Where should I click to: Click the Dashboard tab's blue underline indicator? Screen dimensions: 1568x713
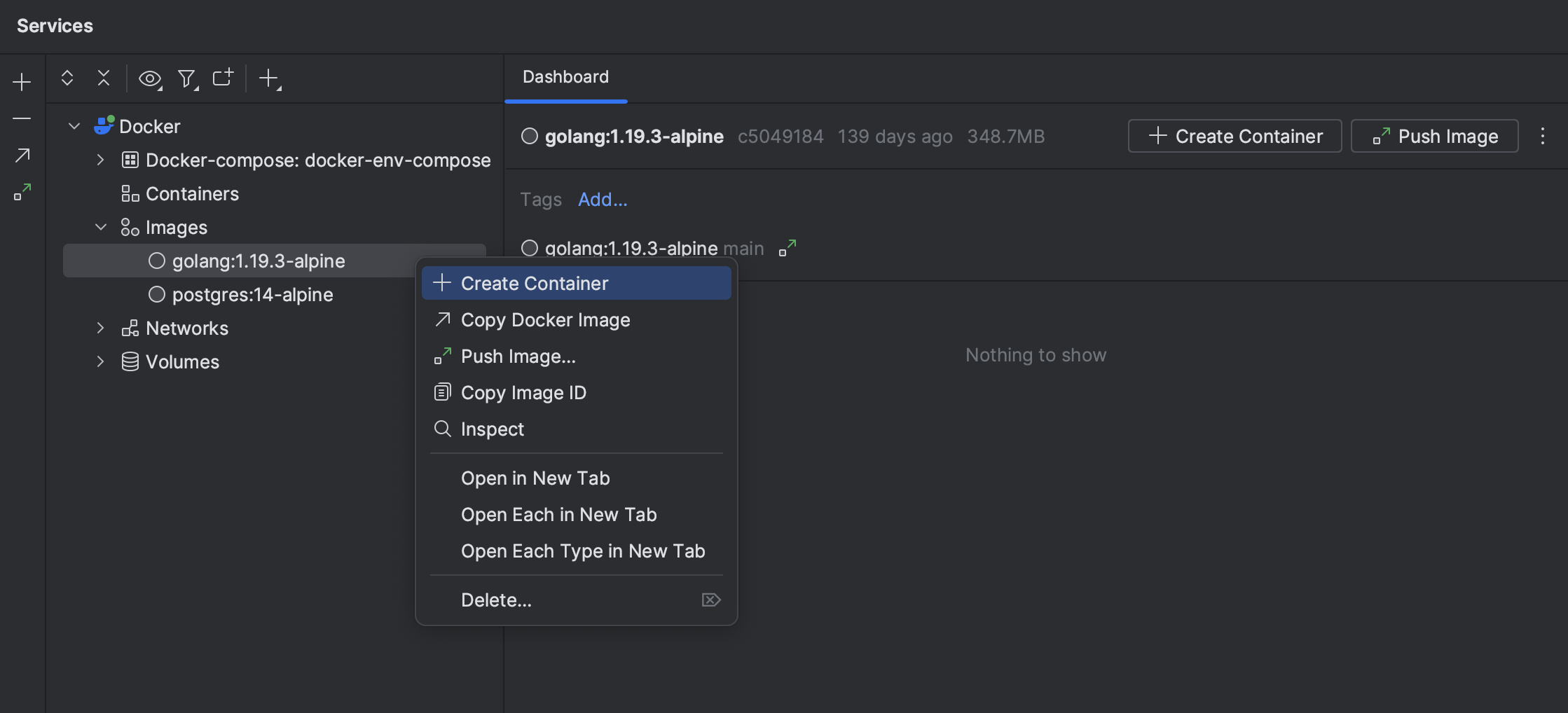[x=565, y=102]
